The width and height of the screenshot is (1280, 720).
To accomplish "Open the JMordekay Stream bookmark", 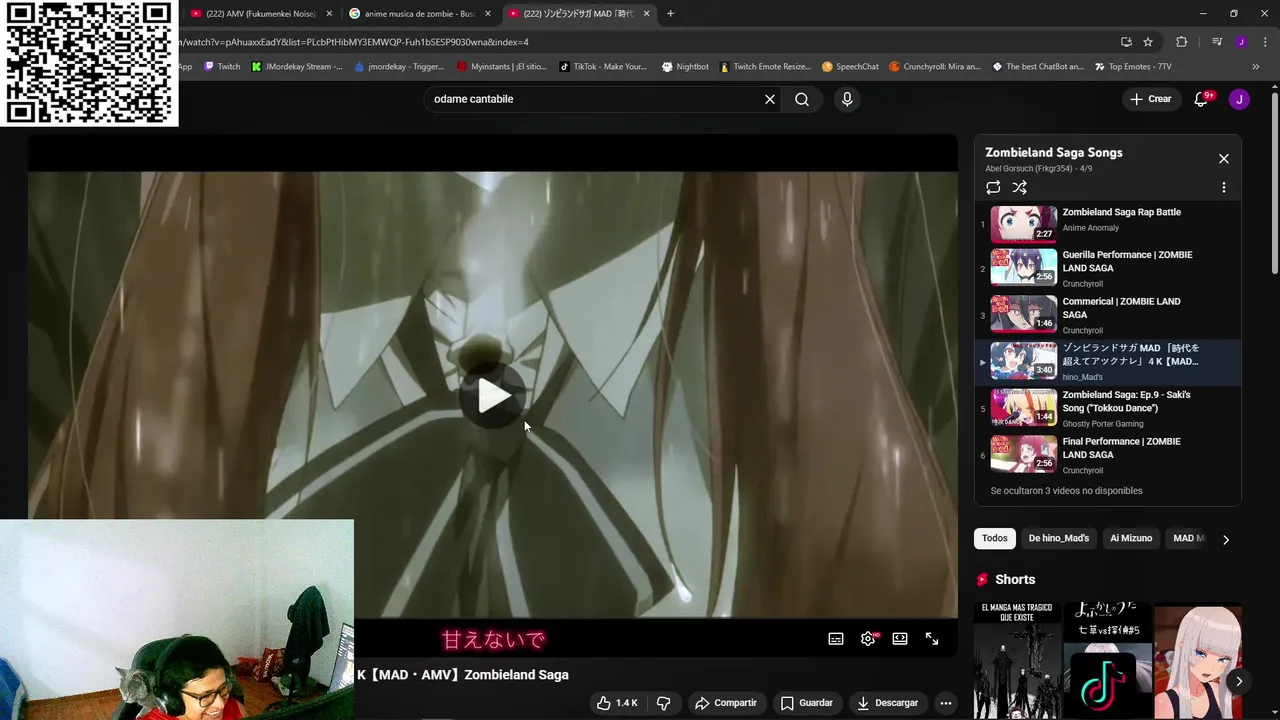I will (297, 67).
